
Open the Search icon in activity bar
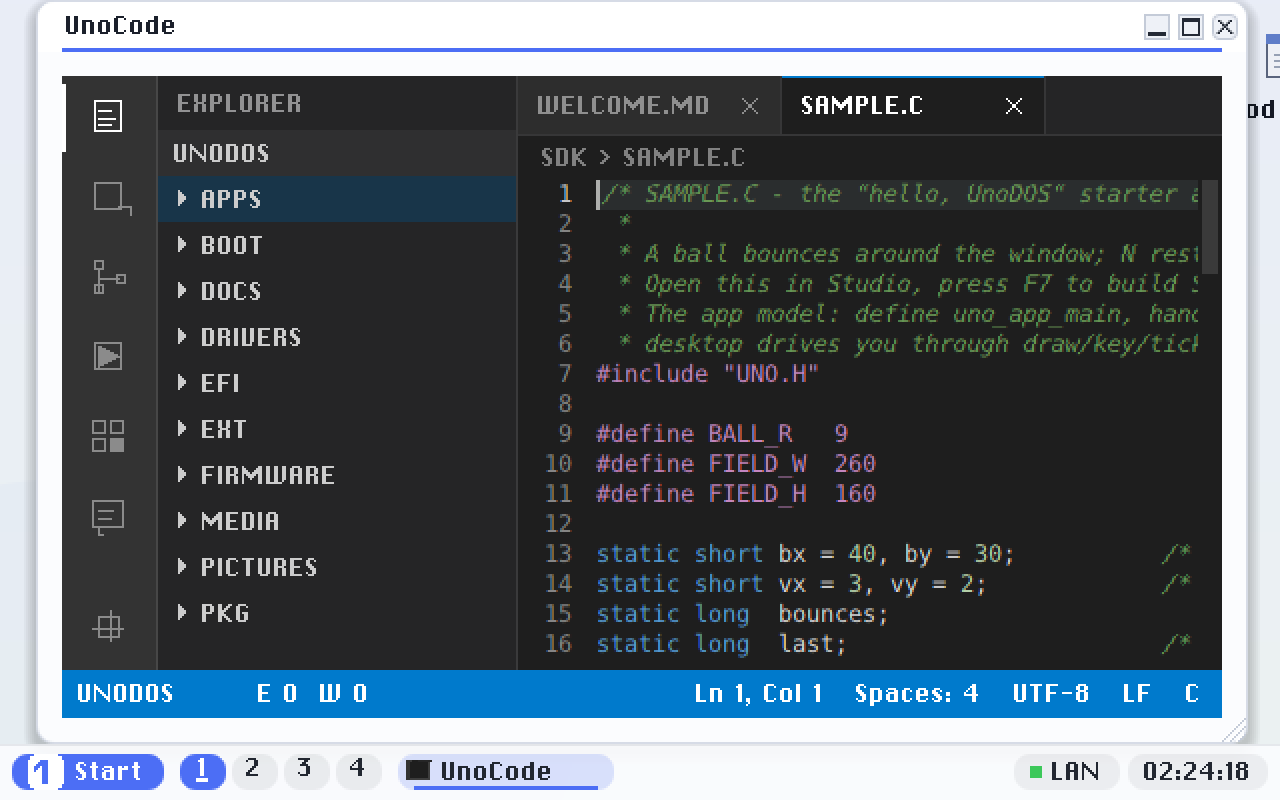(111, 198)
